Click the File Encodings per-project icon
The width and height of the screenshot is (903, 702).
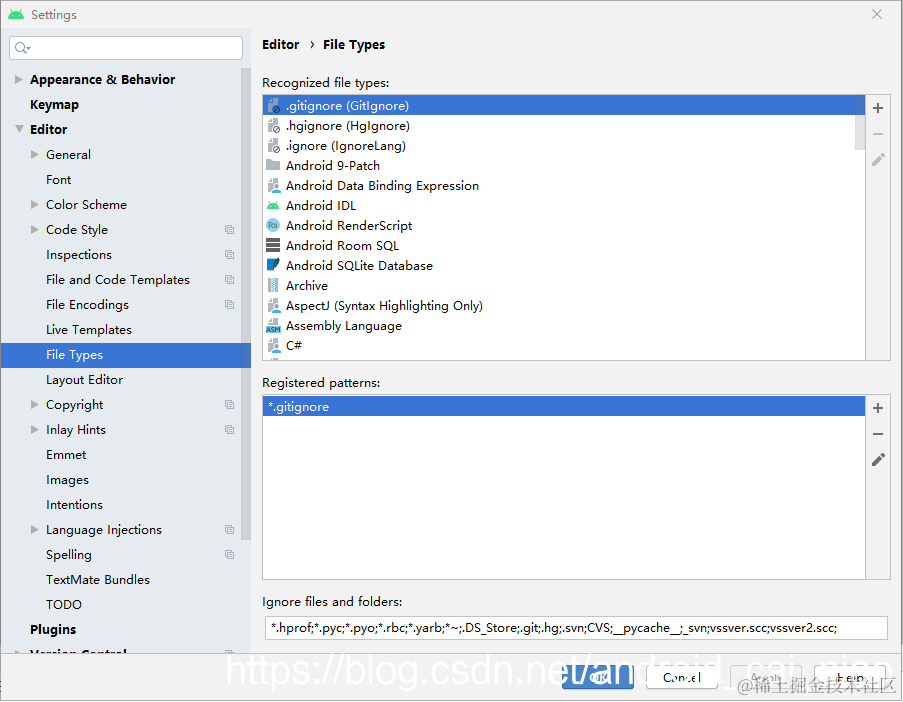pos(229,305)
